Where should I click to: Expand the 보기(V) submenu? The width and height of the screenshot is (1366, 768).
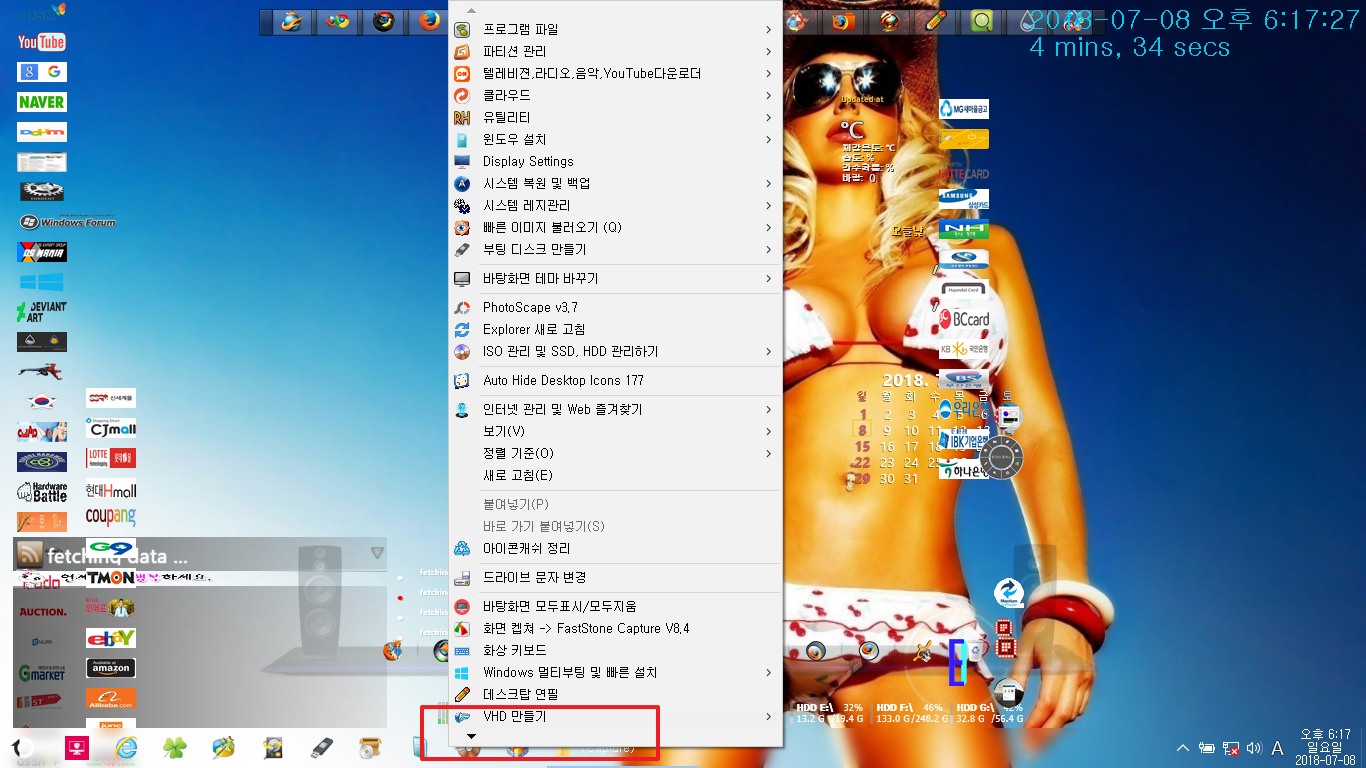click(x=615, y=431)
